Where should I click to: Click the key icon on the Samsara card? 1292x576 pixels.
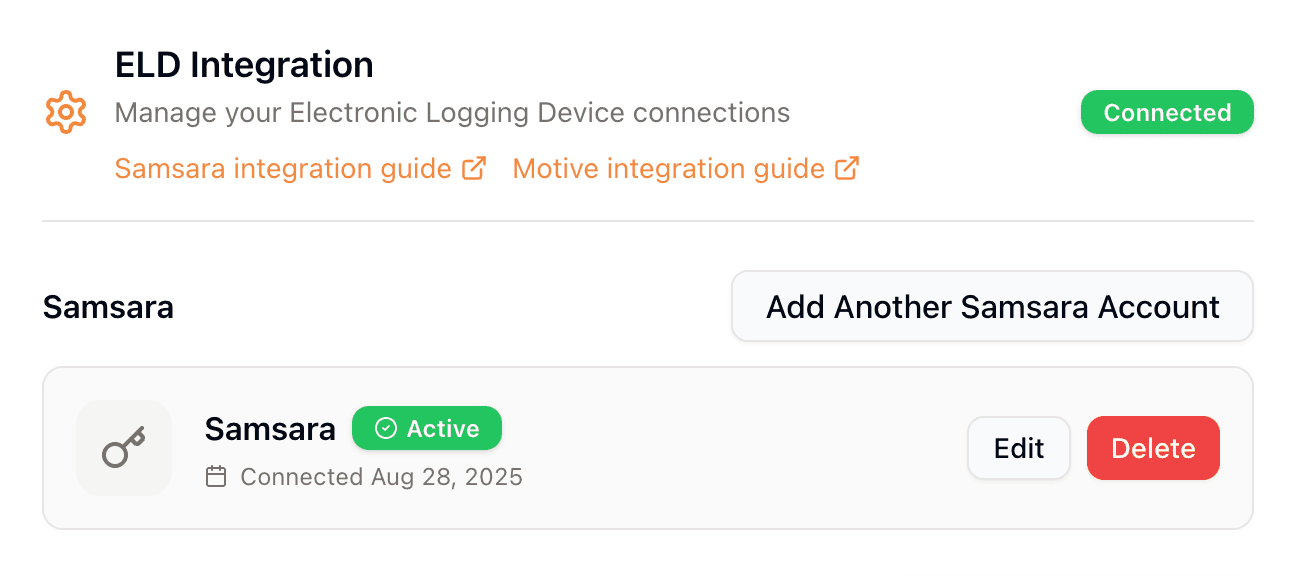123,447
